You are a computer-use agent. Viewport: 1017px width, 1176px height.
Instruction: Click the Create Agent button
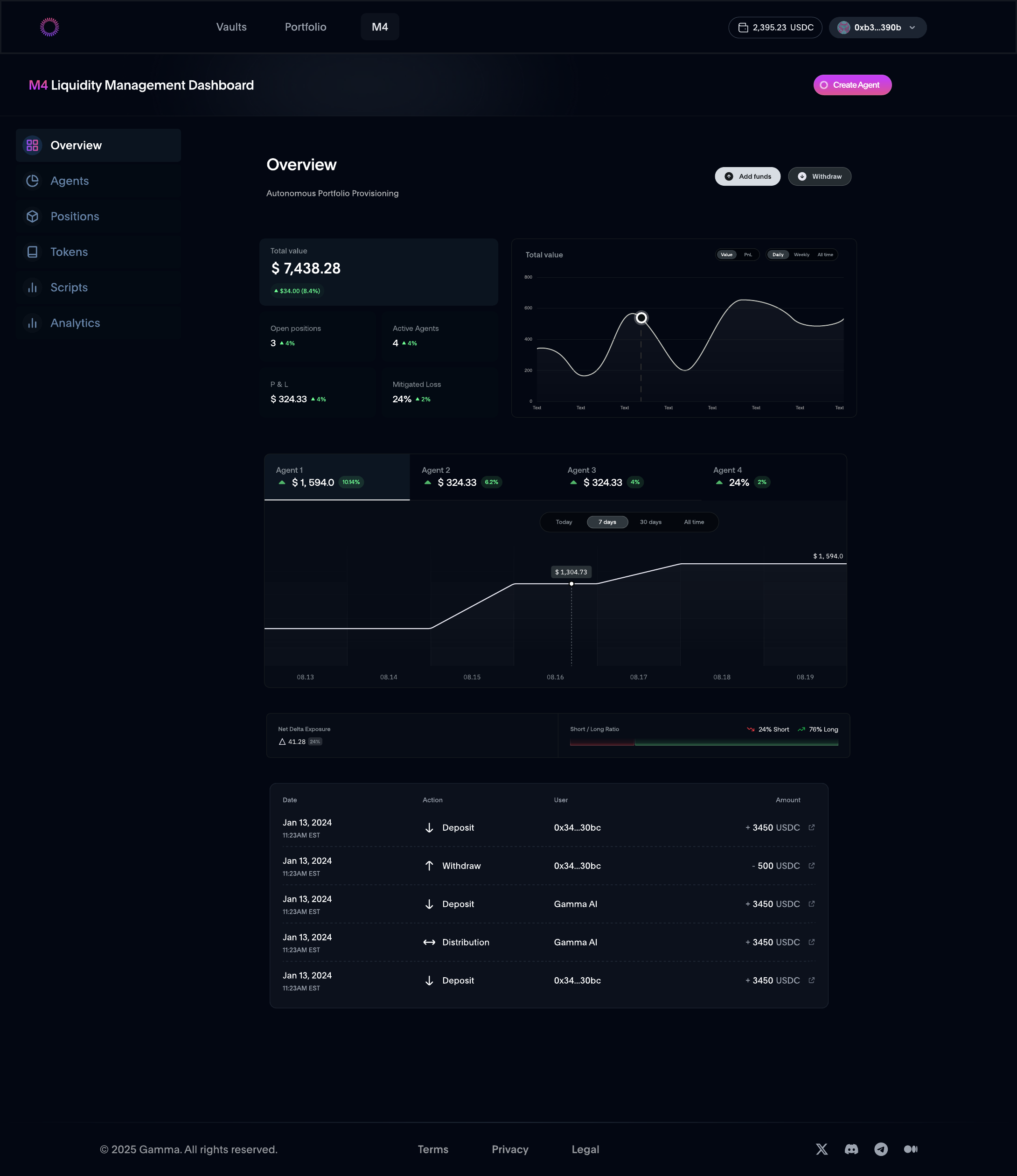click(x=852, y=85)
